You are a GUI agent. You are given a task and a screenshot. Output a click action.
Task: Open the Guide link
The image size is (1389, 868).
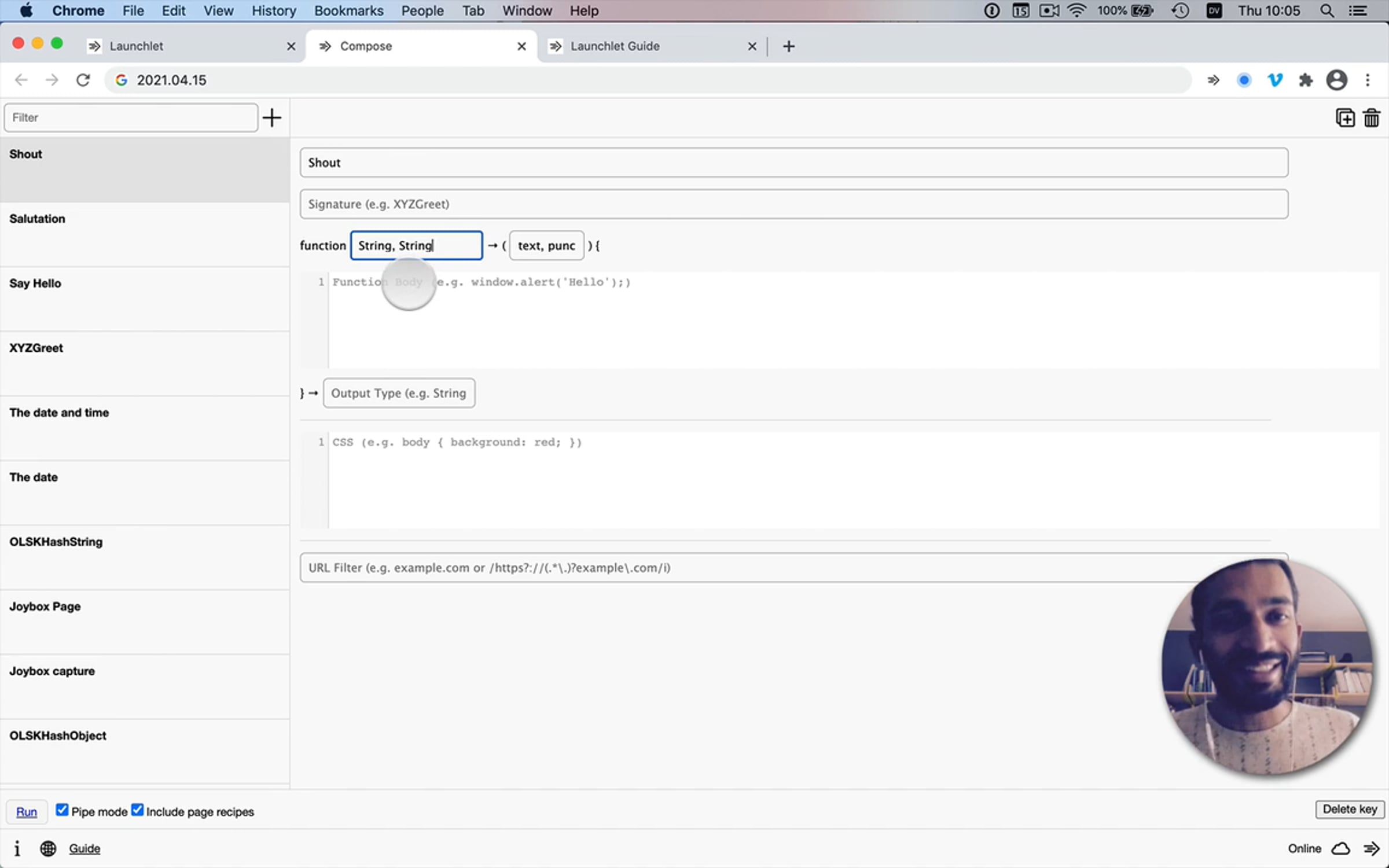[84, 848]
